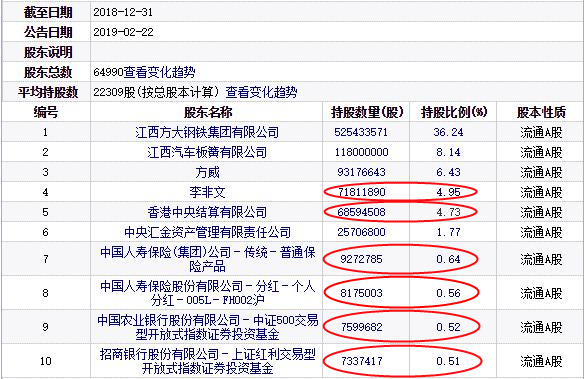Click row number 6 cell
Image resolution: width=585 pixels, height=379 pixels.
coord(46,232)
